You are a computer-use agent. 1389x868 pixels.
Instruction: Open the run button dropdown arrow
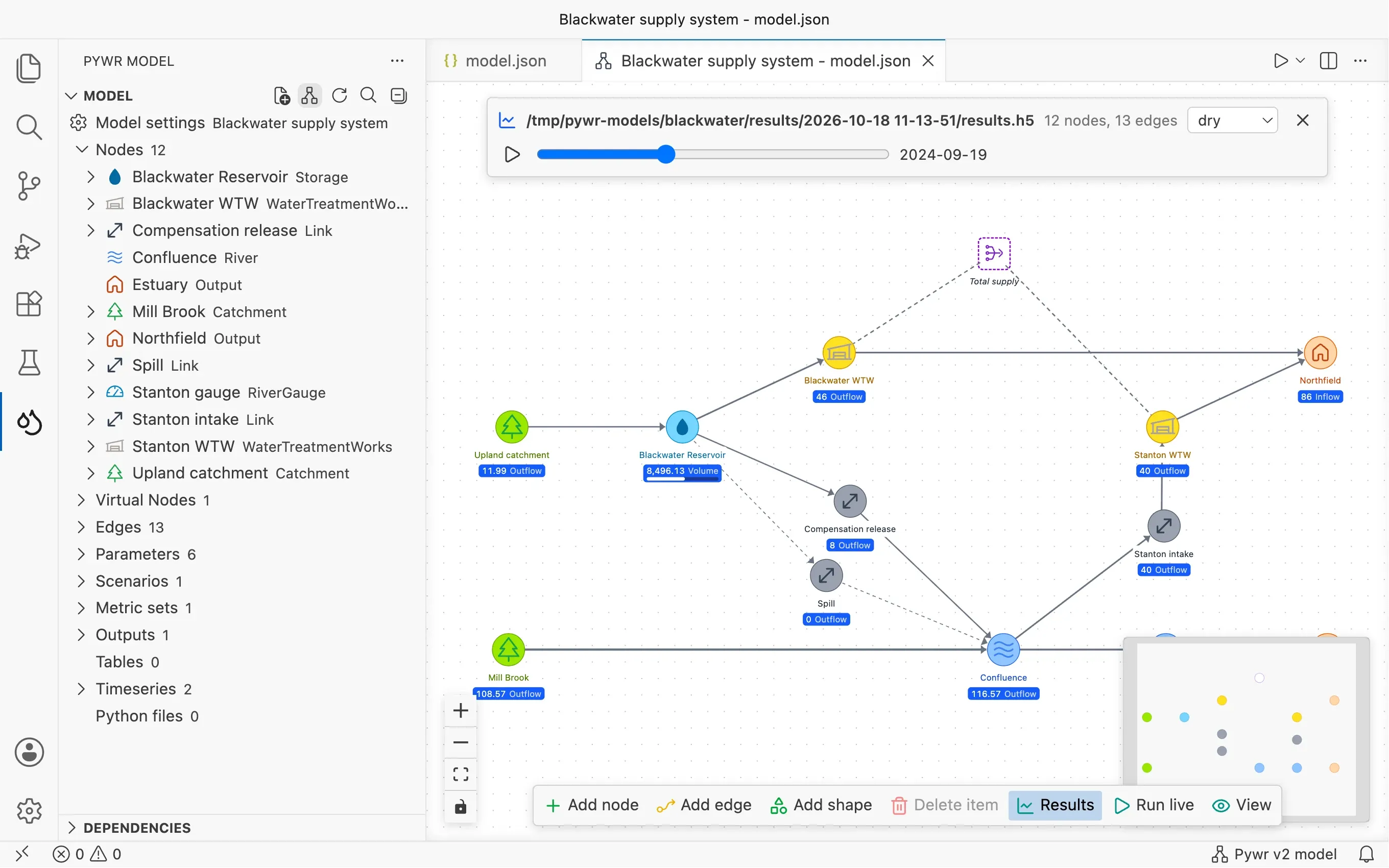pos(1301,60)
